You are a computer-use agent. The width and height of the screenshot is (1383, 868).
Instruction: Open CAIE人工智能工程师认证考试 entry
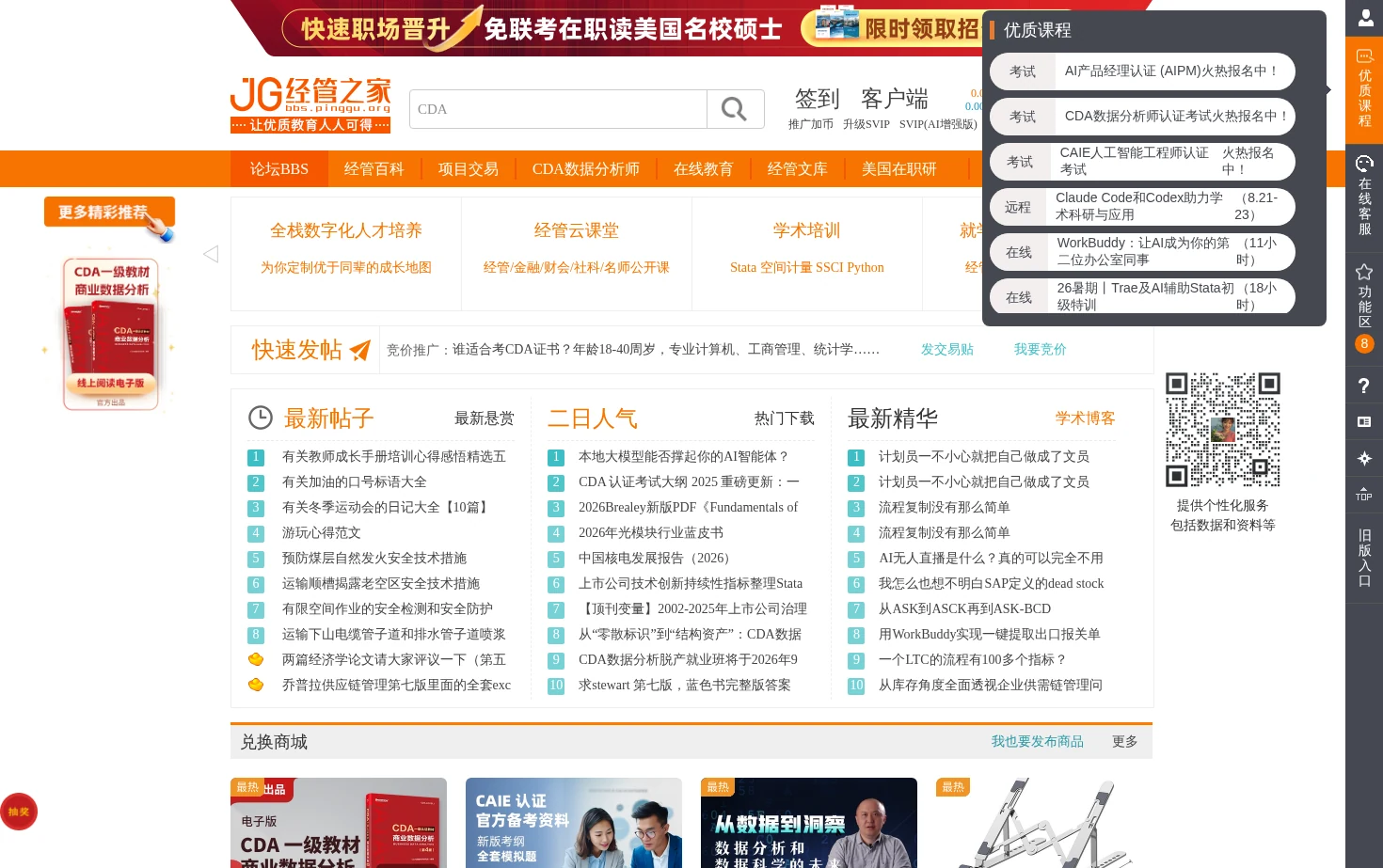1142,162
